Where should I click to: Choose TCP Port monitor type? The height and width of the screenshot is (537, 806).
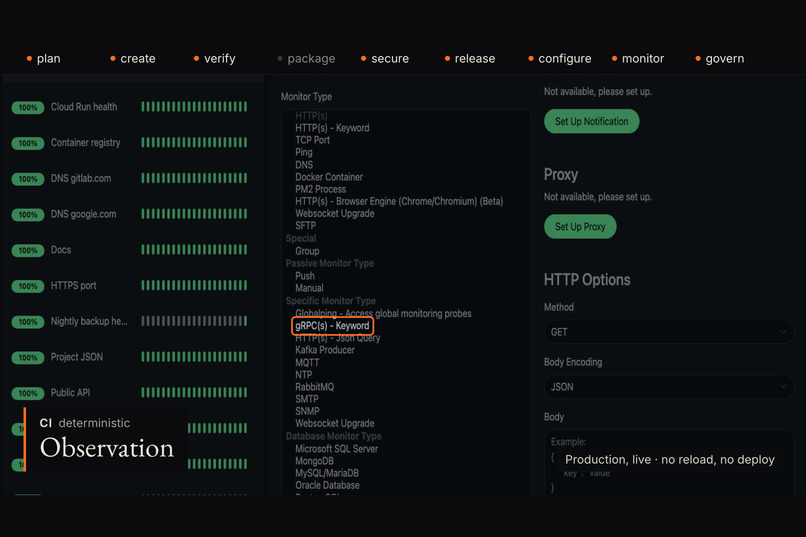[x=313, y=140]
